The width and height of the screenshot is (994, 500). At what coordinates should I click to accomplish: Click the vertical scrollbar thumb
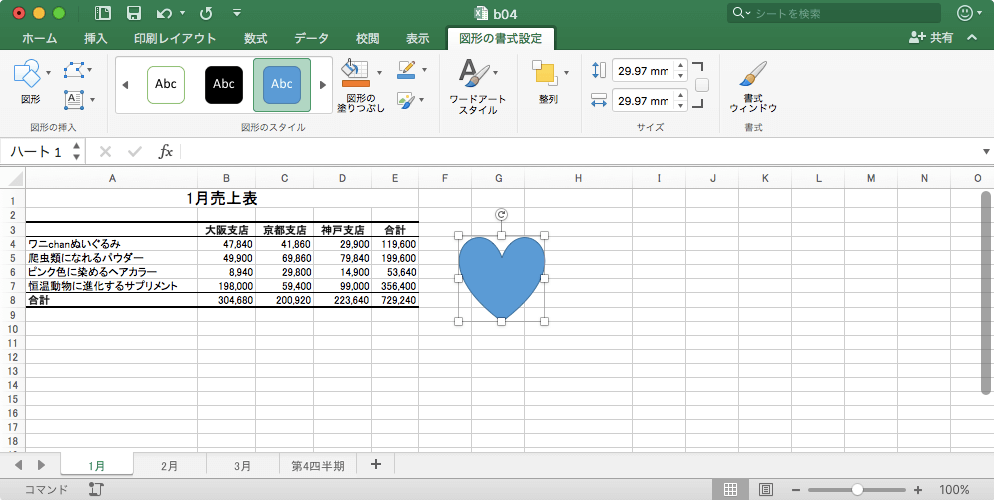[x=986, y=292]
